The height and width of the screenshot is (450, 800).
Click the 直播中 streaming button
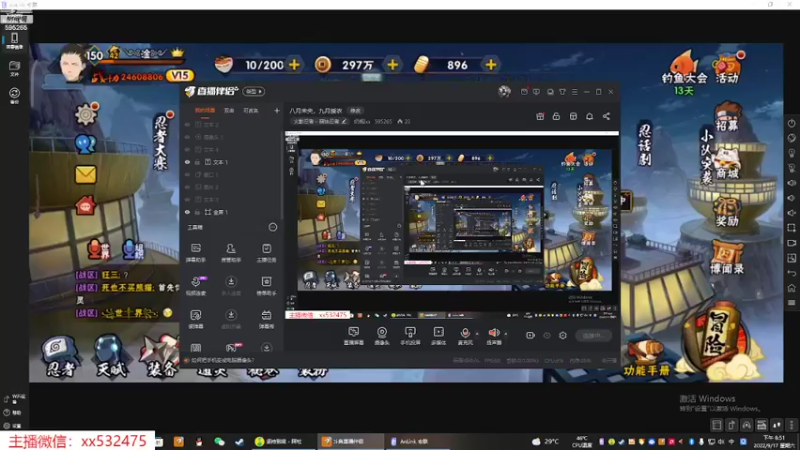[594, 335]
